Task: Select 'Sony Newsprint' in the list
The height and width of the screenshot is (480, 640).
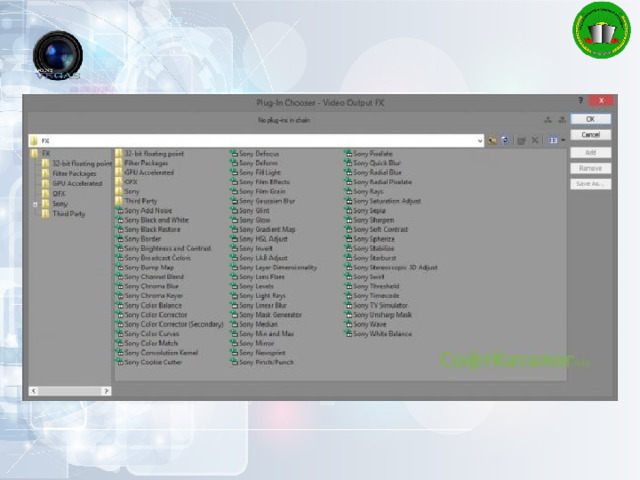Action: (262, 353)
